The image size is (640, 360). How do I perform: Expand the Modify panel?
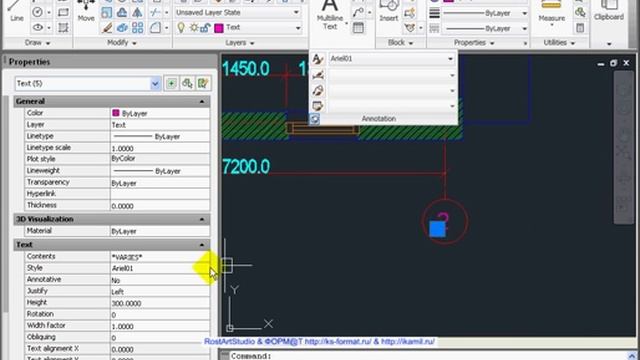(x=122, y=42)
